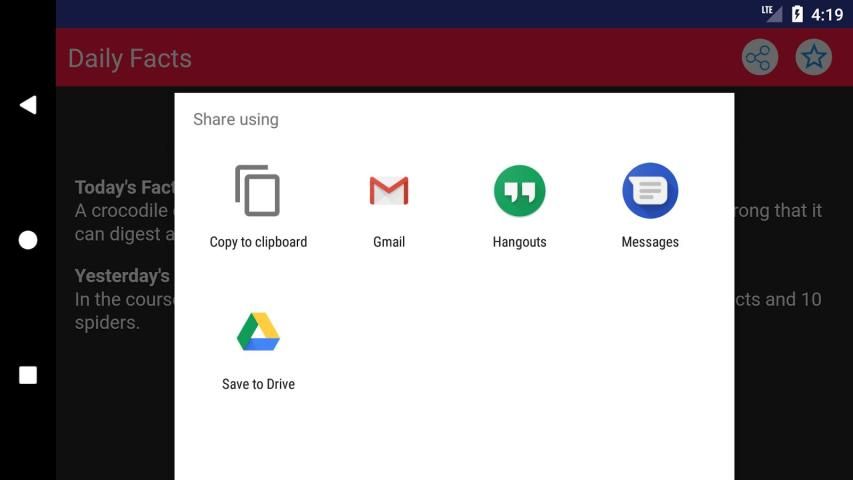Viewport: 853px width, 480px height.
Task: Choose the green Hangouts icon
Action: pos(519,190)
